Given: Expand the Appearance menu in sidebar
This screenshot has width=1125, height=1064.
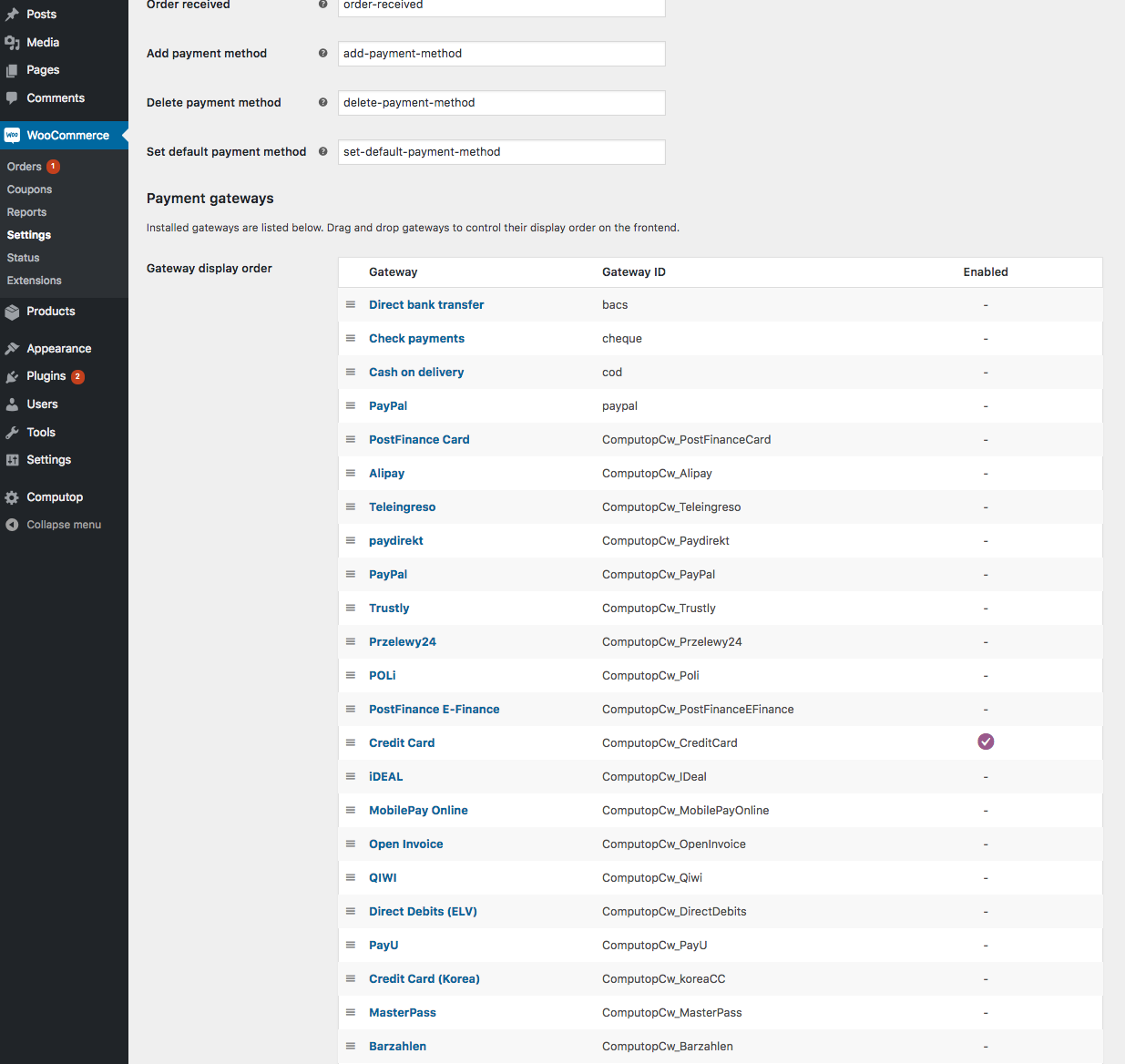Looking at the screenshot, I should tap(58, 349).
